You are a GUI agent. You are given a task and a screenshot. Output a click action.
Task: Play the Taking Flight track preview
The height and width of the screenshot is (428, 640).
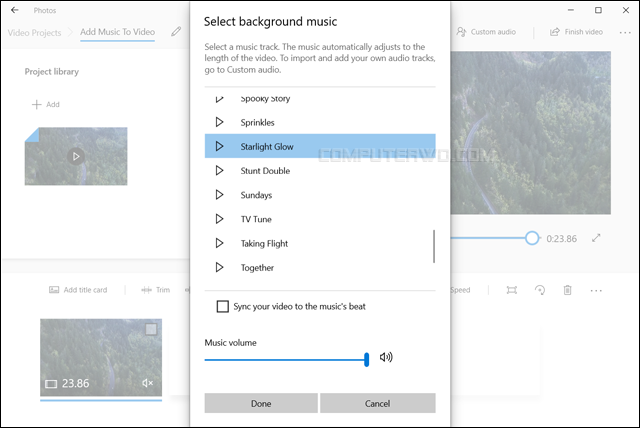(220, 243)
